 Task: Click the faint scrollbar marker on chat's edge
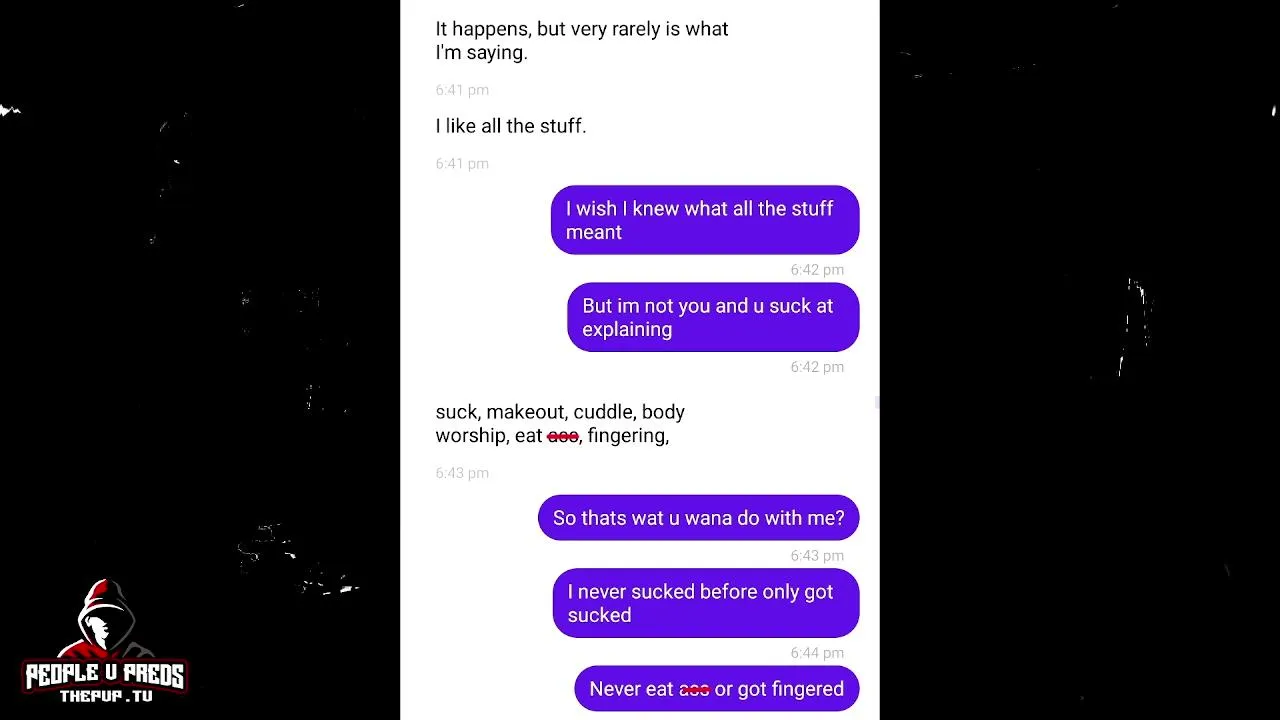876,402
